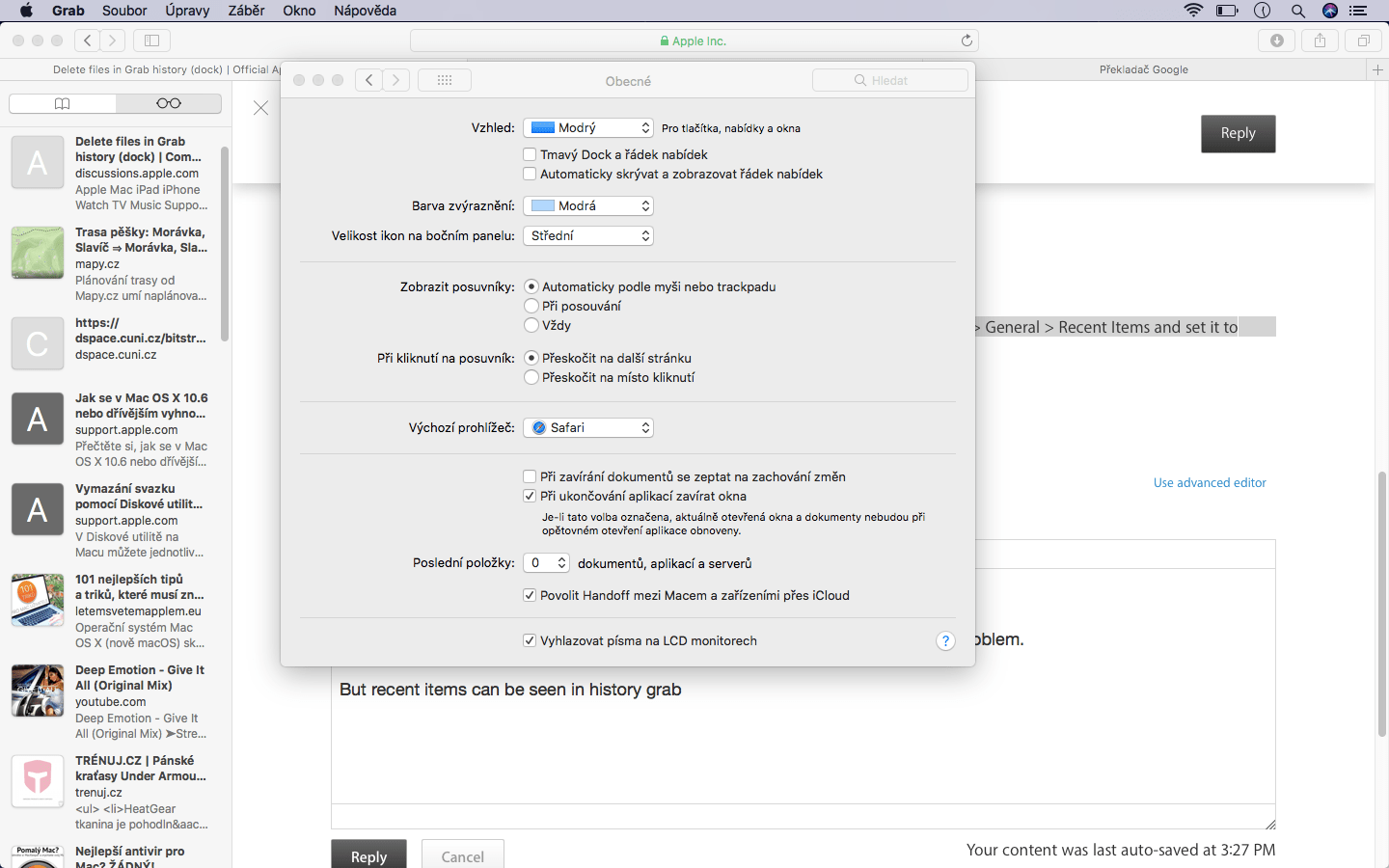Open the Okno menu
The height and width of the screenshot is (868, 1389).
coord(299,11)
